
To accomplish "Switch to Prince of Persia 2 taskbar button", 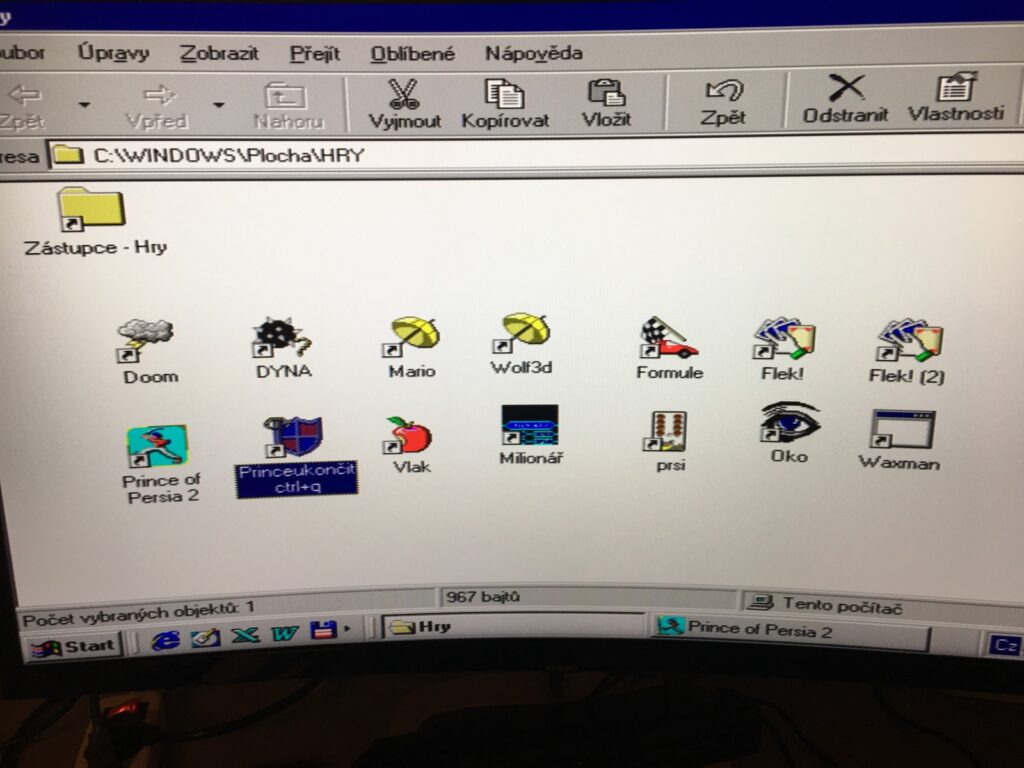I will (x=789, y=631).
